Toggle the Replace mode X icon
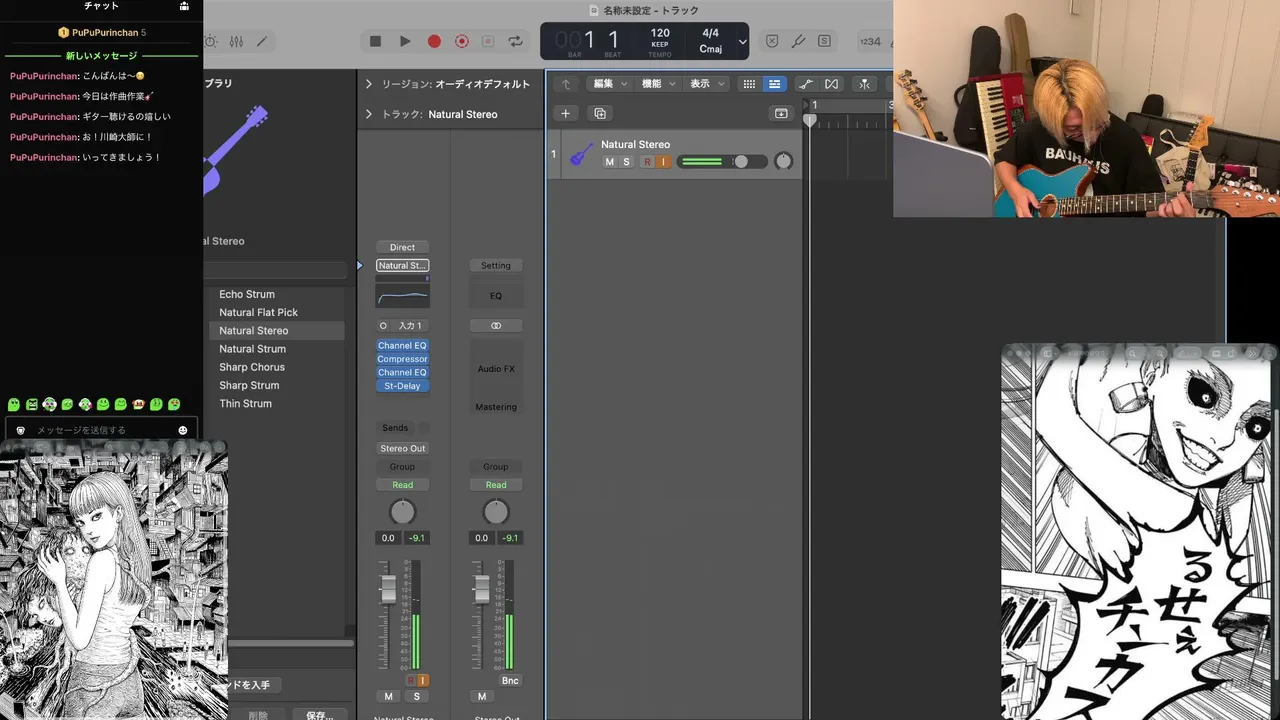The width and height of the screenshot is (1280, 720). 772,41
